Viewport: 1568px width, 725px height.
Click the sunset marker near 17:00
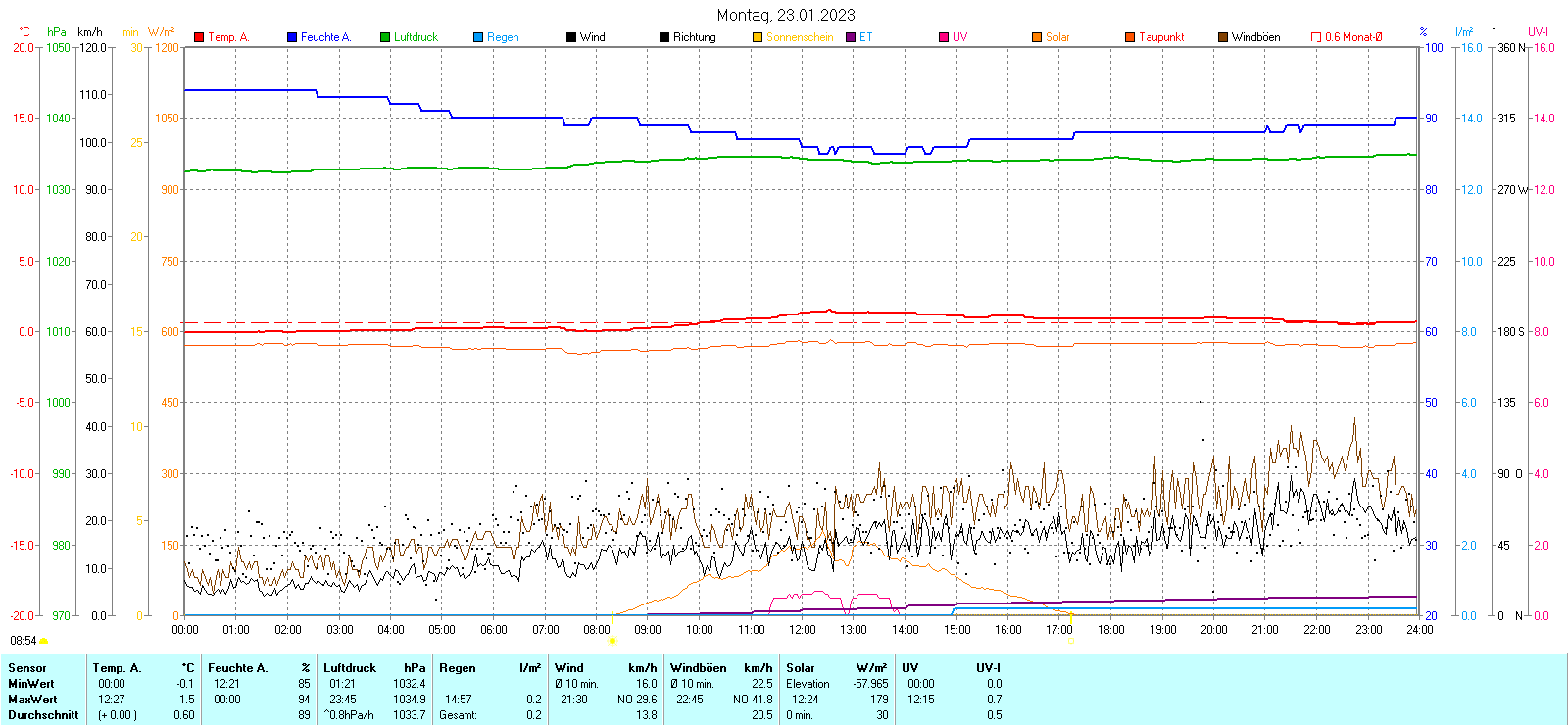[1070, 641]
